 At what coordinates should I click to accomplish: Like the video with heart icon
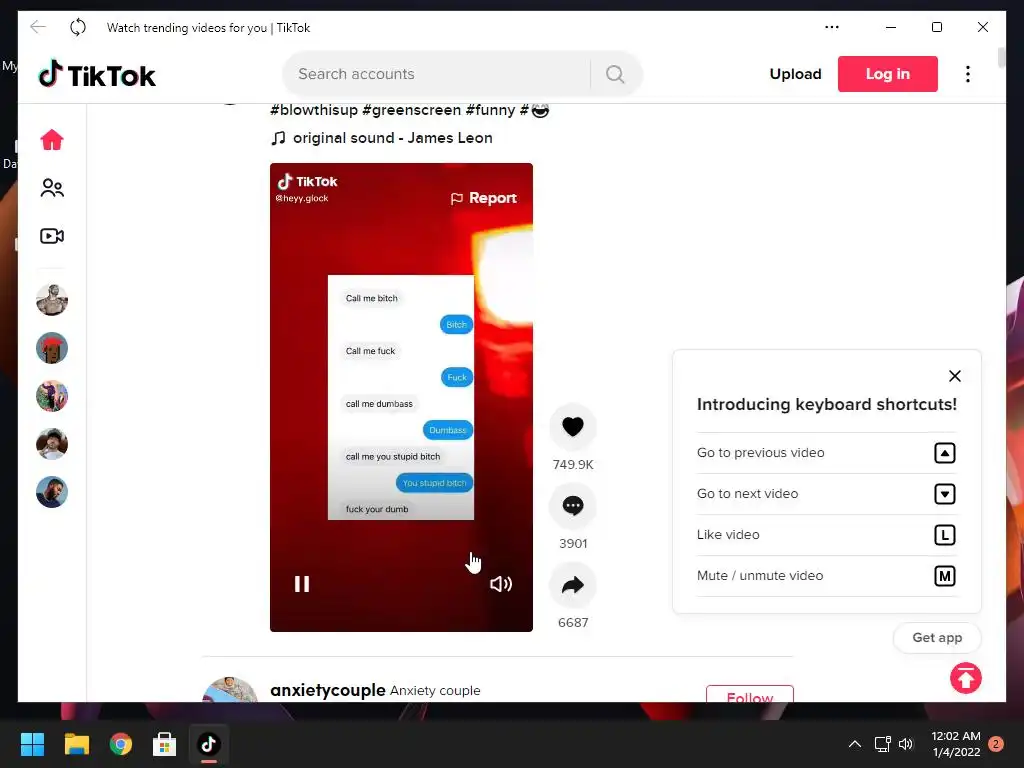[573, 426]
